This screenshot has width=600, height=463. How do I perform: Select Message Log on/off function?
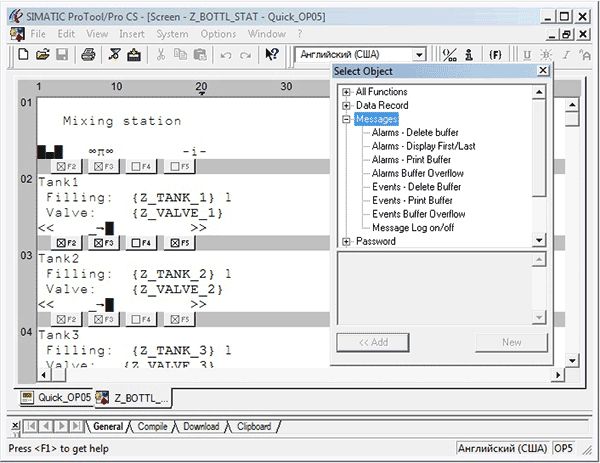(413, 228)
